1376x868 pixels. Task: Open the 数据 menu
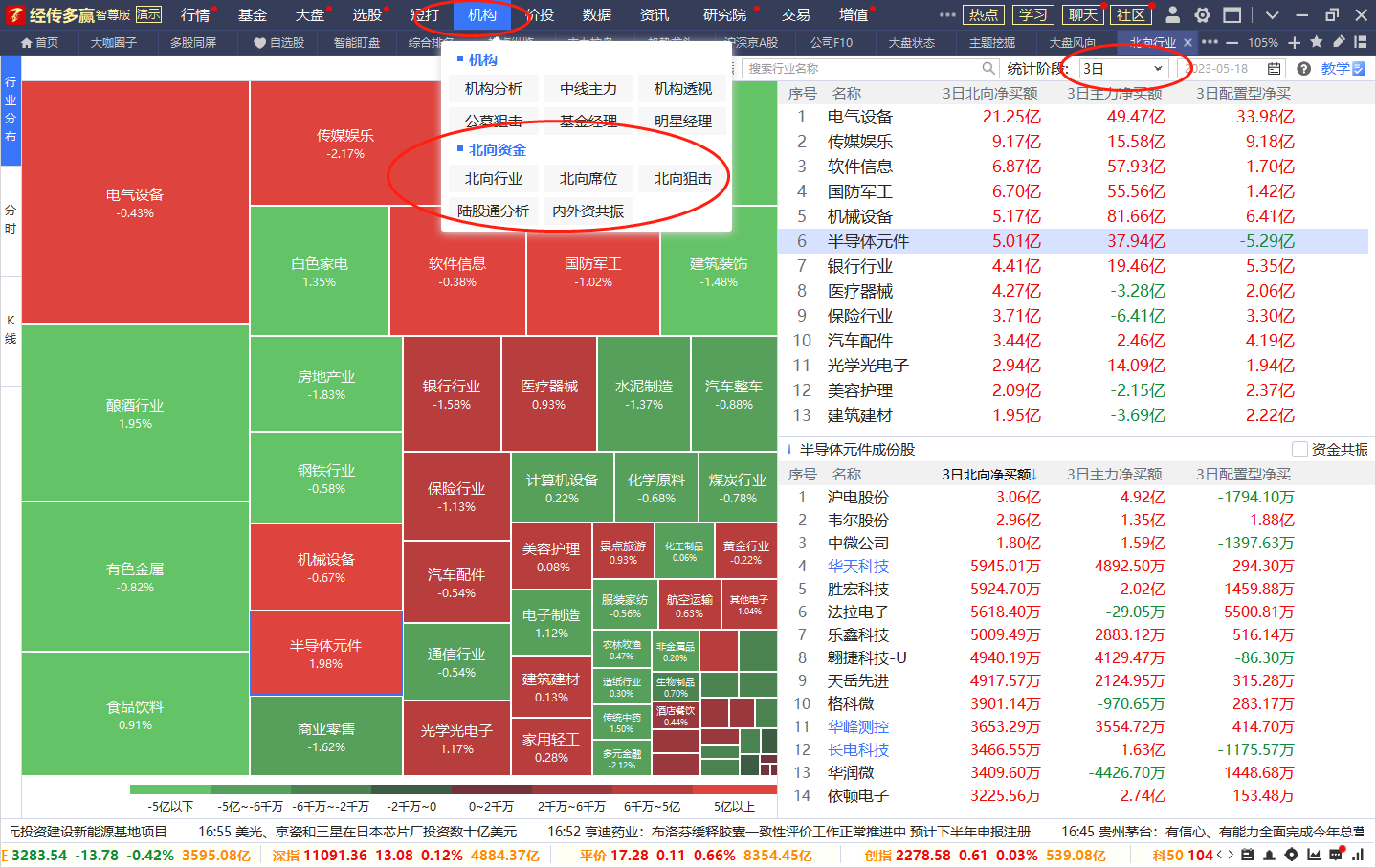point(597,15)
